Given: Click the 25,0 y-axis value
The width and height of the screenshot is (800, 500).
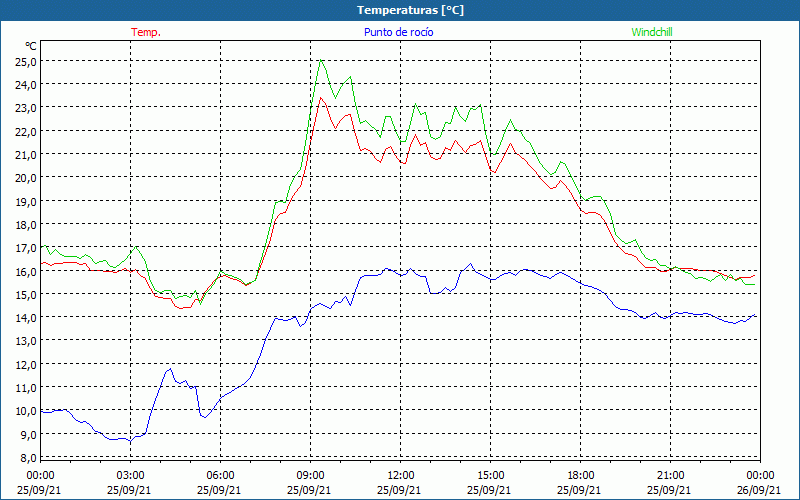Looking at the screenshot, I should coord(26,61).
